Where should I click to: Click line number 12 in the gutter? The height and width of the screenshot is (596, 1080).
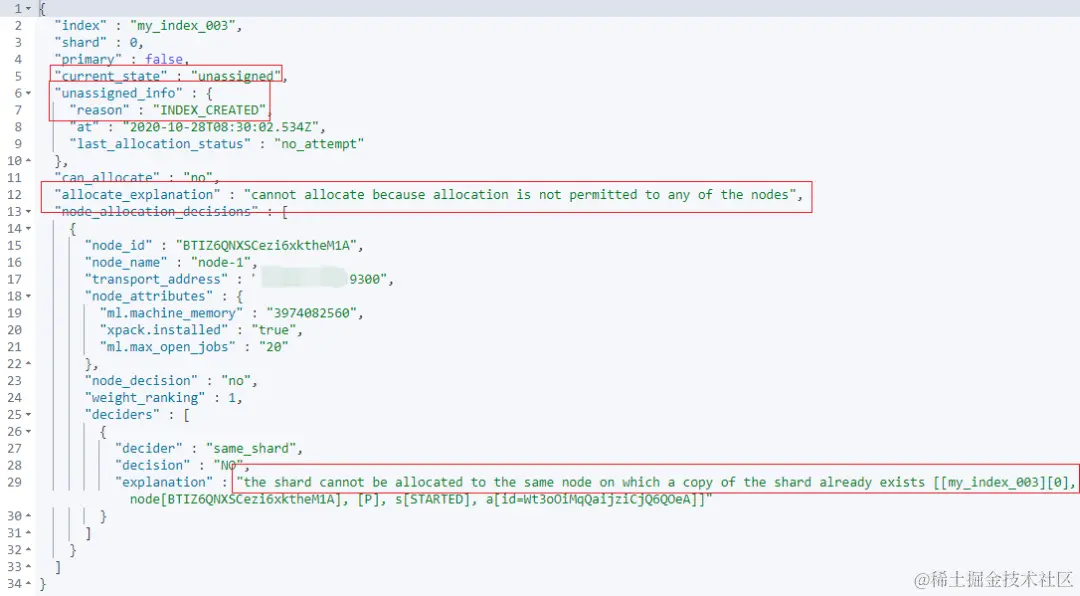pos(14,194)
